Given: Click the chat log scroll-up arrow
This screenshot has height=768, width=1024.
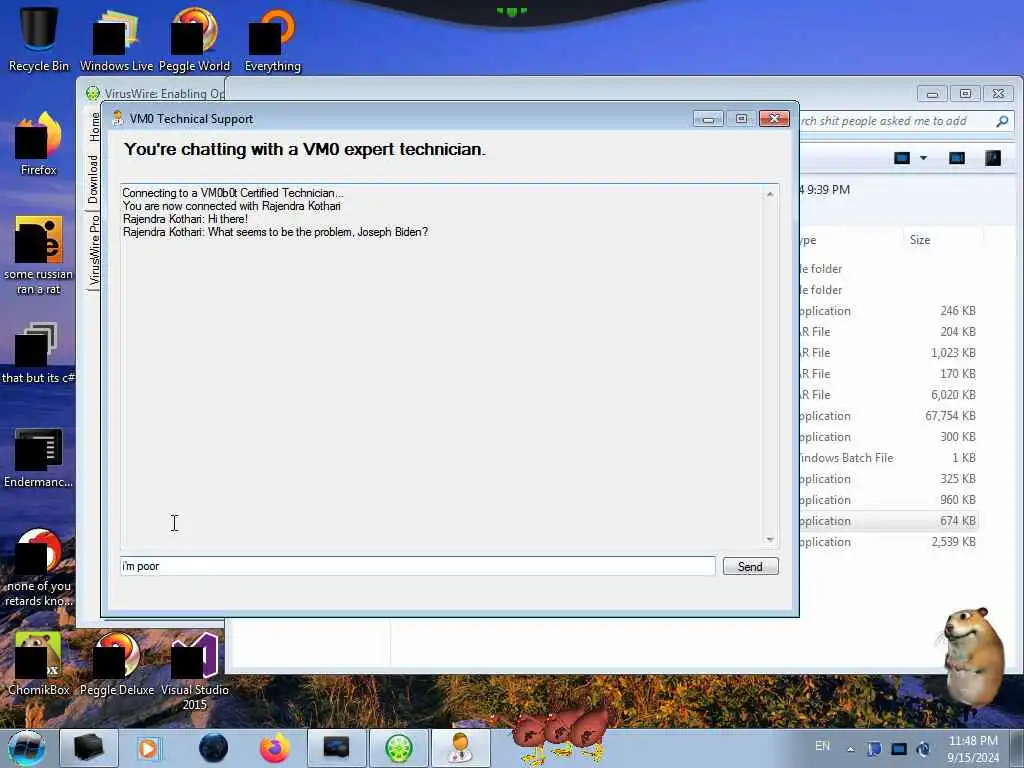Looking at the screenshot, I should click(770, 195).
